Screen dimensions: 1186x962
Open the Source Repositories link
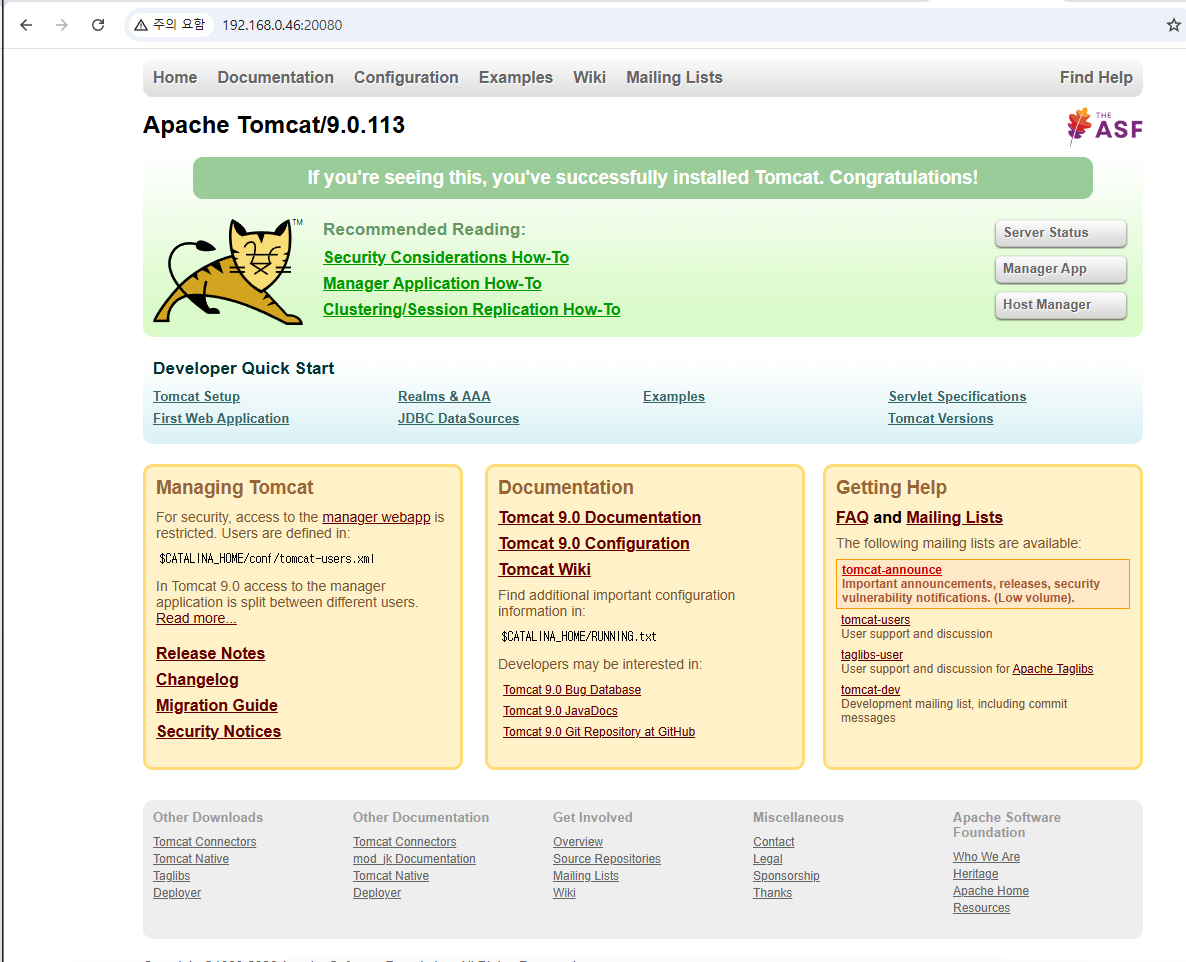607,859
